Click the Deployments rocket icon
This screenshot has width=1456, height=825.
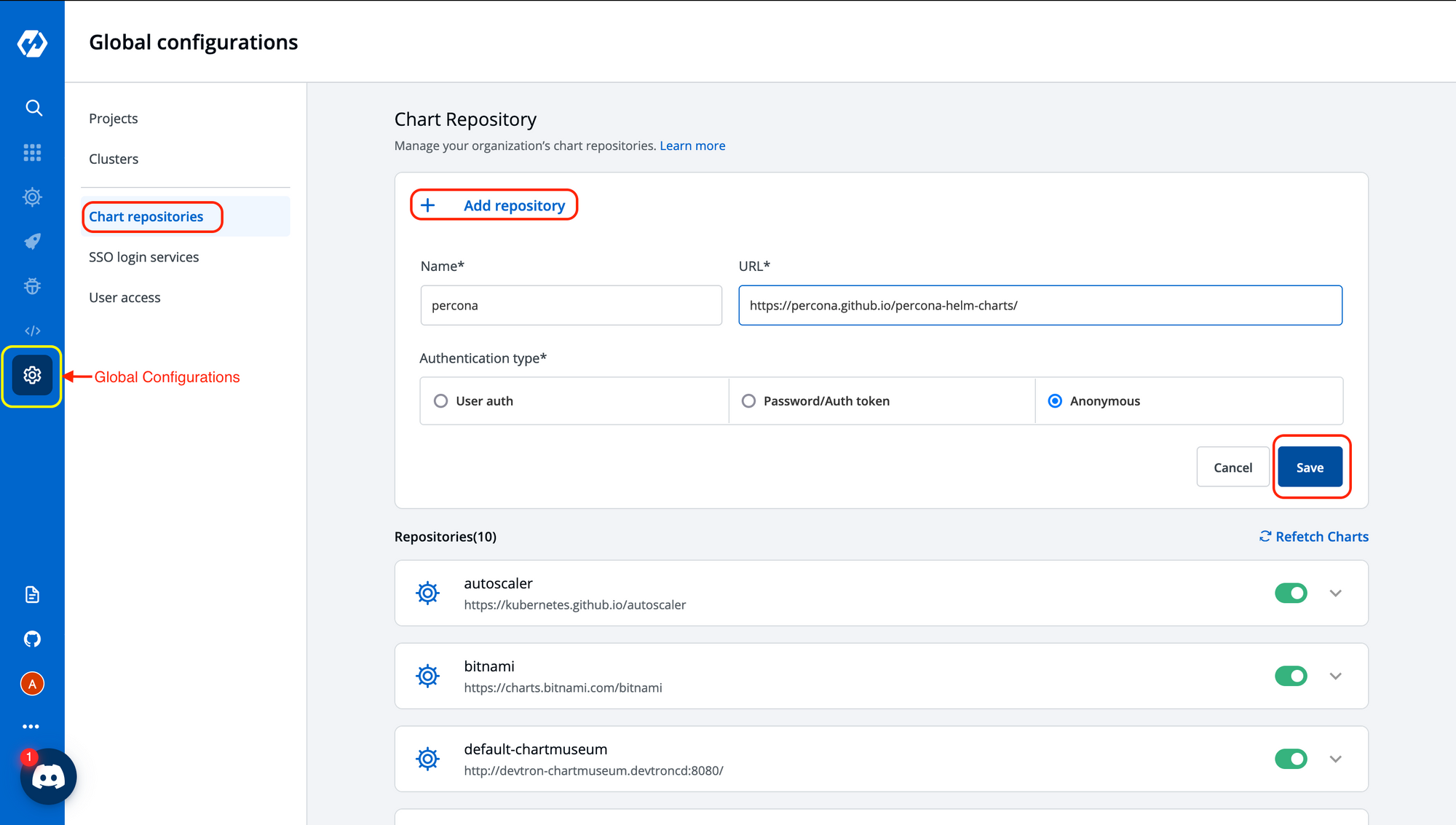tap(32, 241)
